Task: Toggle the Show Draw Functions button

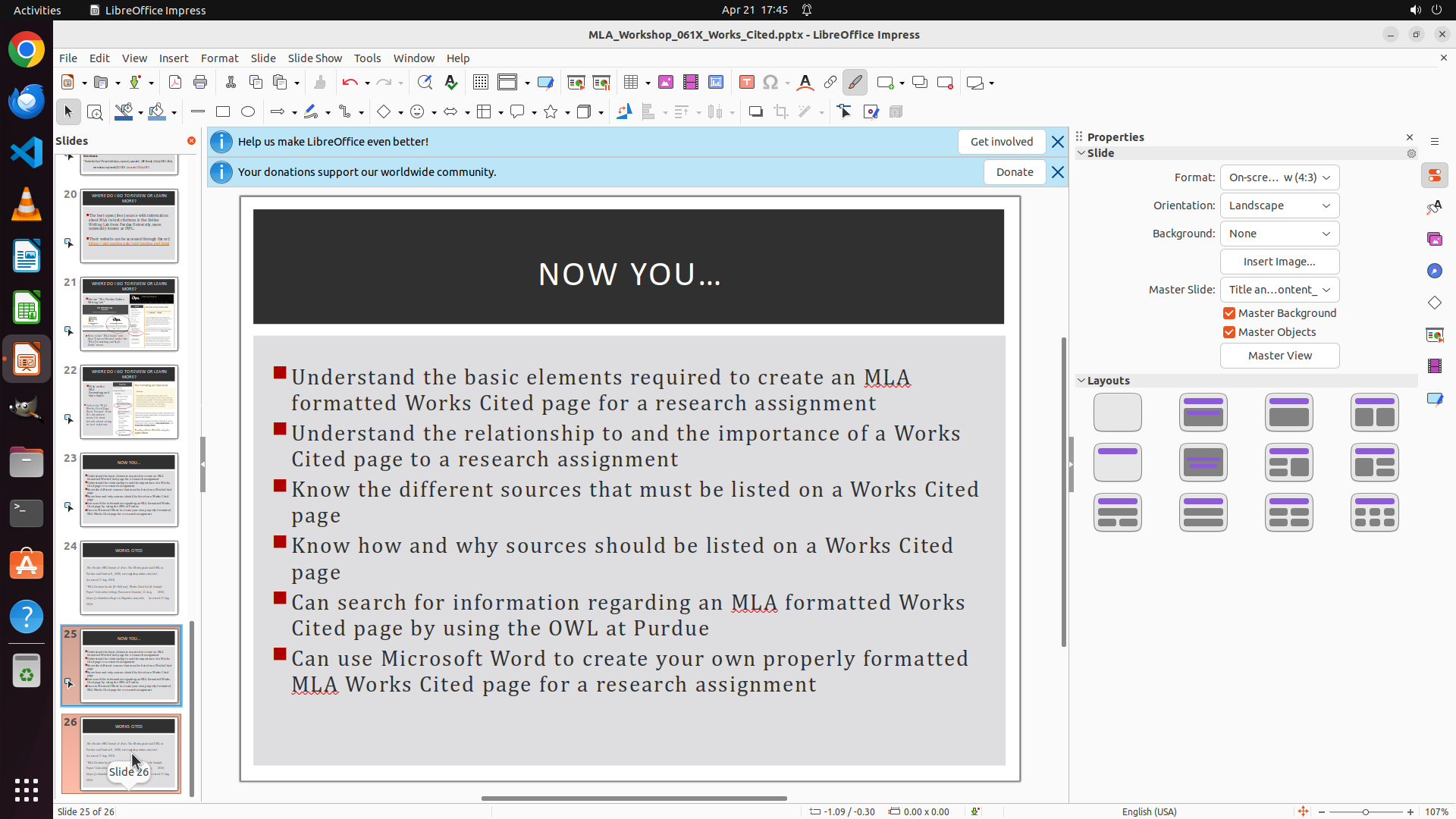Action: click(x=855, y=83)
